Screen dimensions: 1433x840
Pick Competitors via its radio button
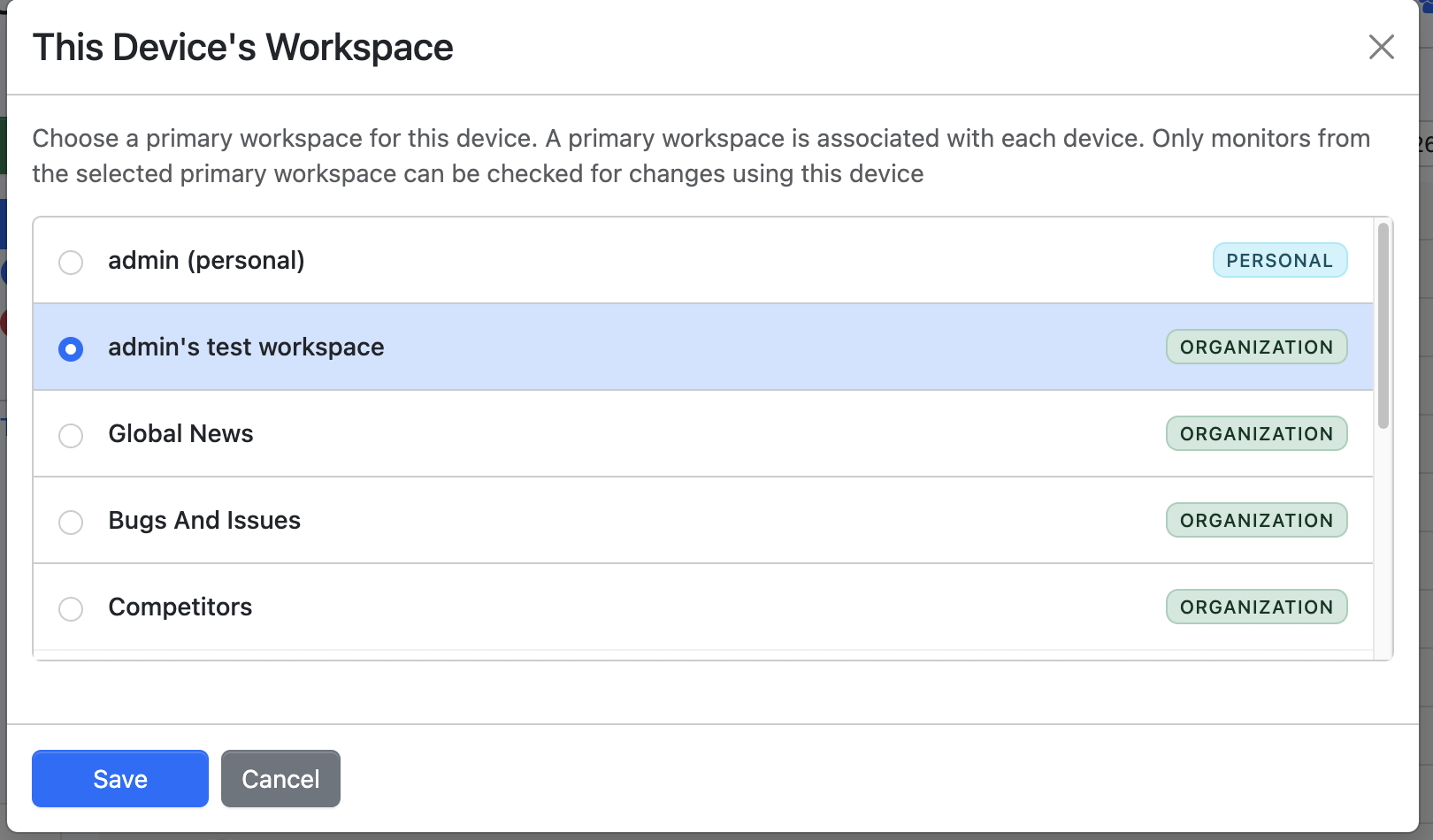click(71, 609)
